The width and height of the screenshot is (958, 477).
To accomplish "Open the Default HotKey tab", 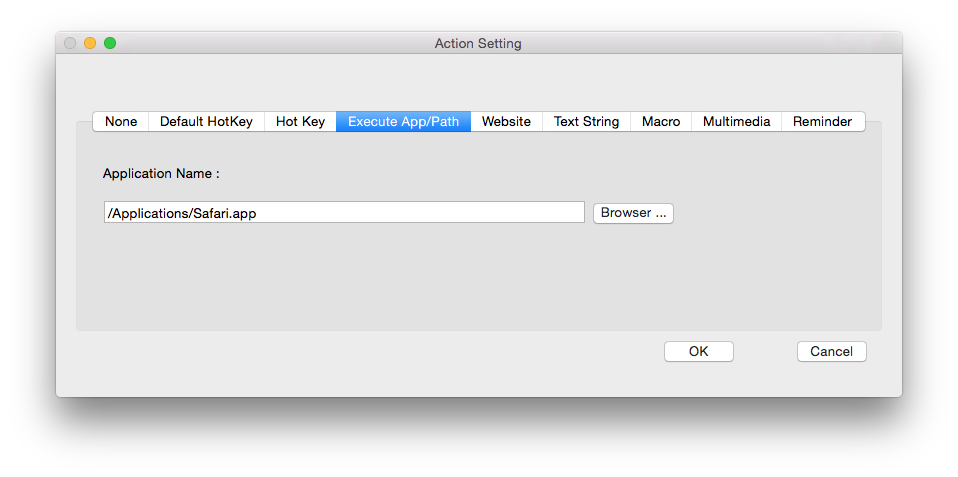I will coord(206,121).
